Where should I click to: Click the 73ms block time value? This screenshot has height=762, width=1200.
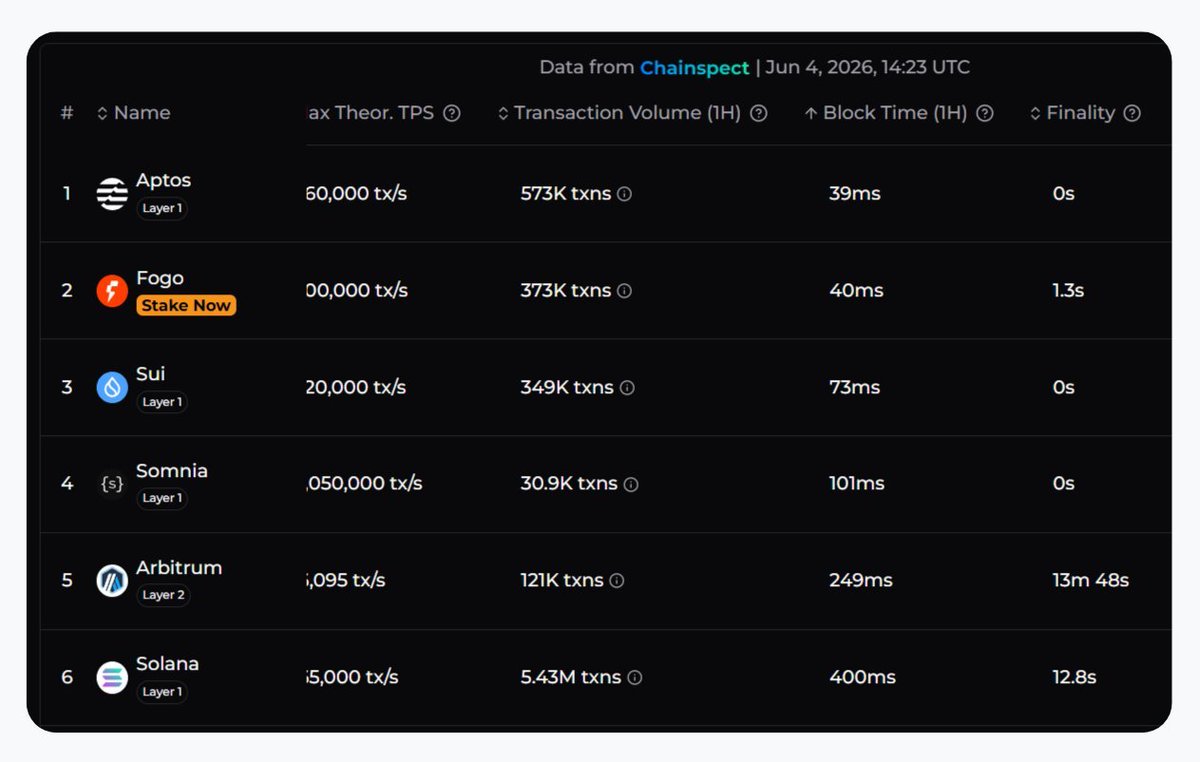click(854, 387)
